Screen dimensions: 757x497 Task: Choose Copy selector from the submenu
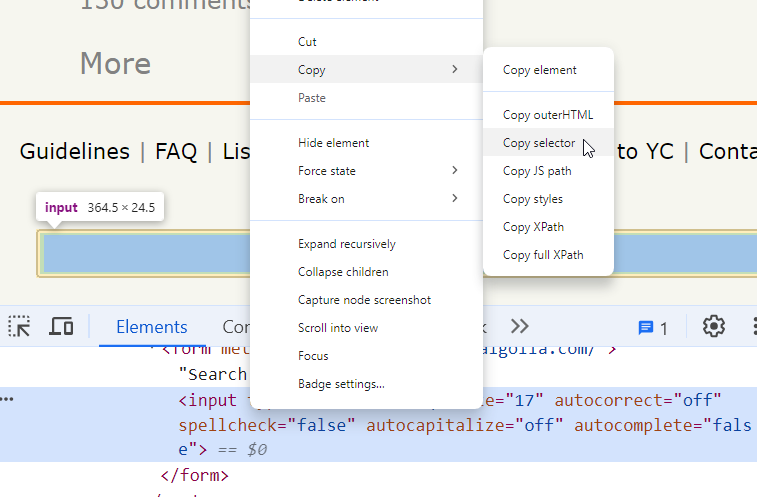pyautogui.click(x=539, y=143)
